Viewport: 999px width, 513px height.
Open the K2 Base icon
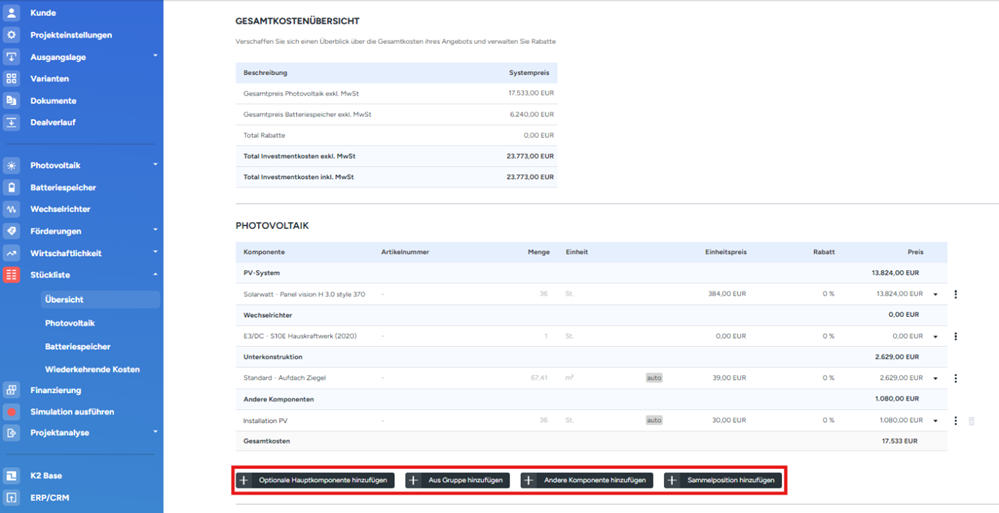12,476
